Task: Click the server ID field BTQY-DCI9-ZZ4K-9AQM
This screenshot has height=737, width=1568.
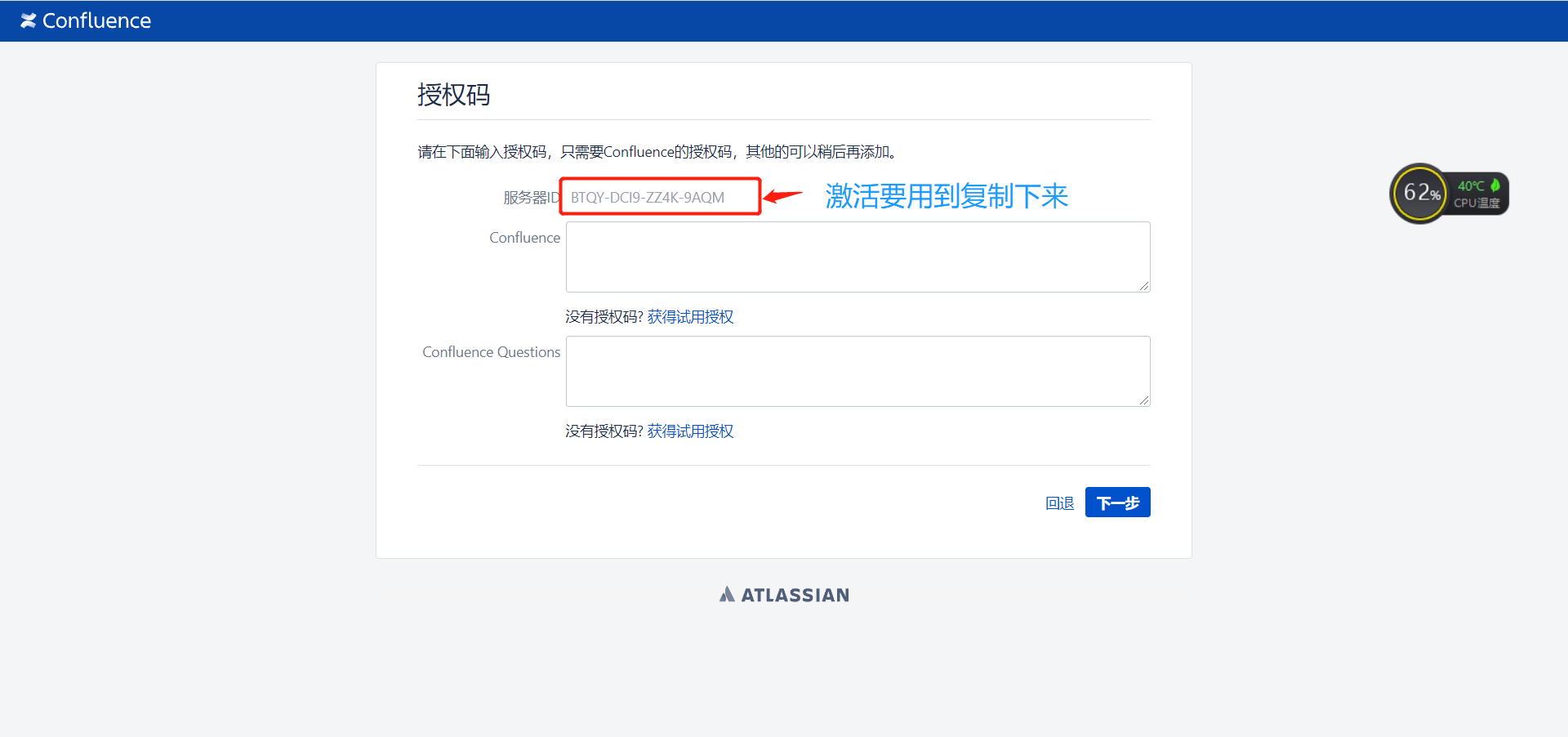Action: 661,197
